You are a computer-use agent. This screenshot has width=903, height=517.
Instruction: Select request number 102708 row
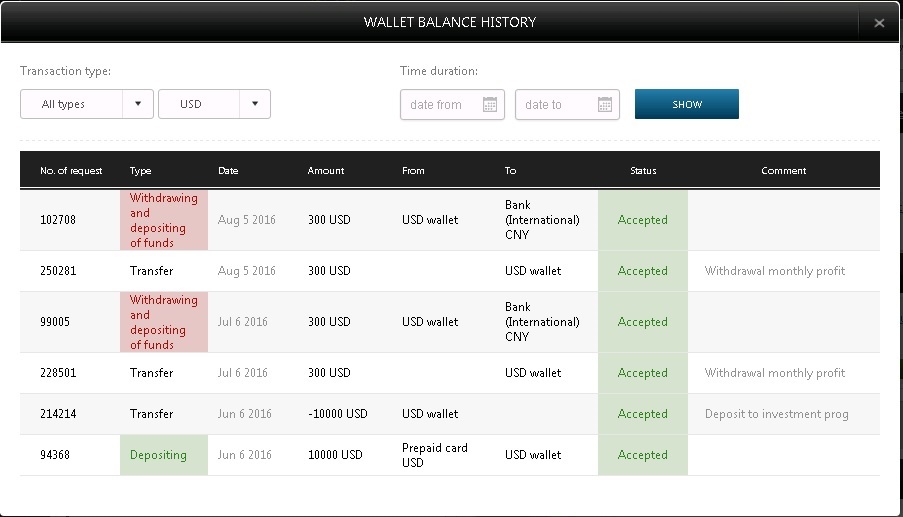58,220
